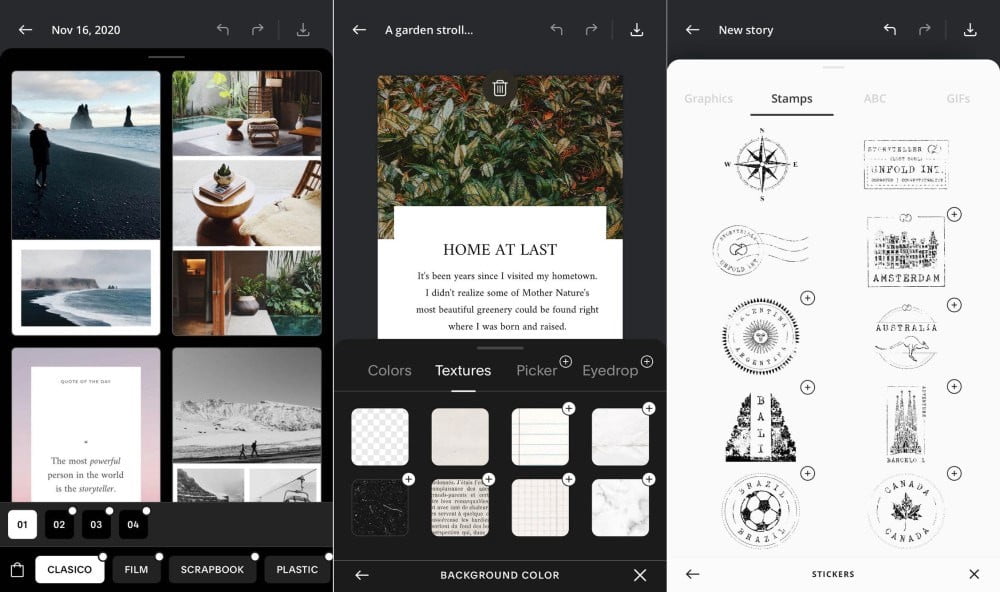
Task: Select the transparent checkerboard texture swatch
Action: pos(380,437)
